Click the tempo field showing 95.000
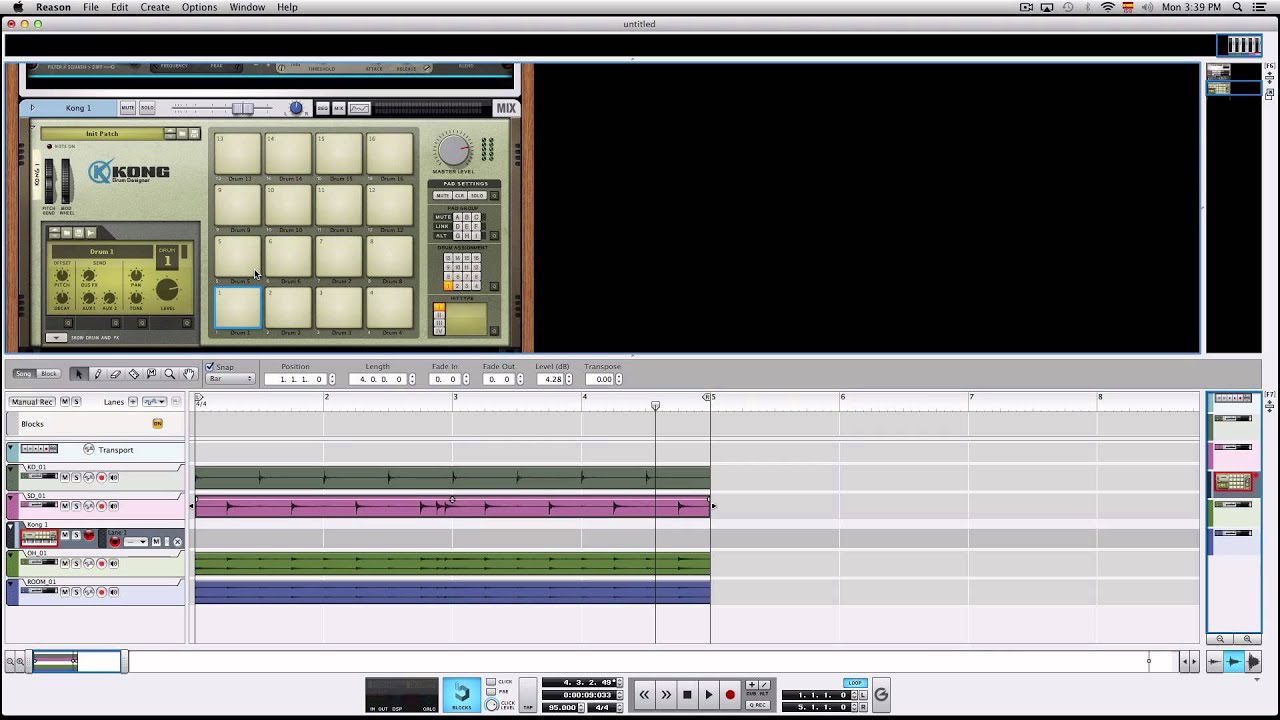Viewport: 1280px width, 720px height. [562, 708]
